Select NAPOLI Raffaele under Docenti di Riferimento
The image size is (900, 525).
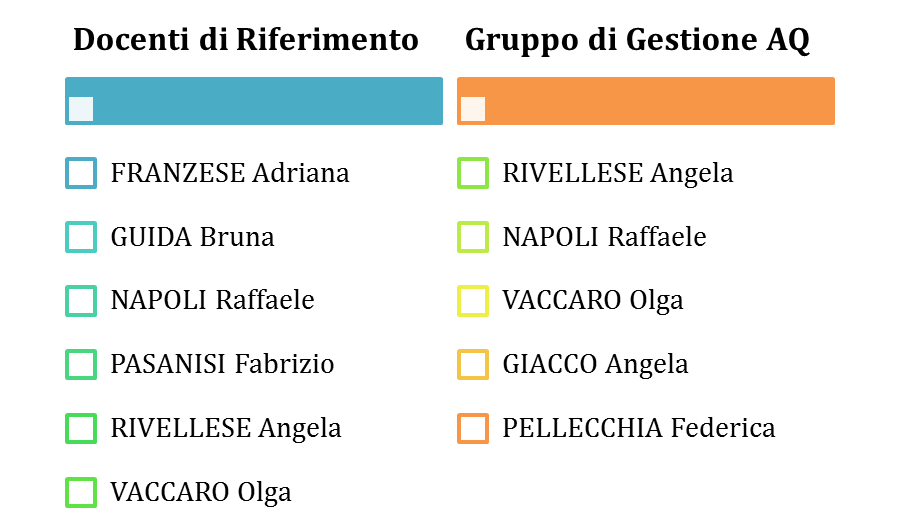[x=81, y=301]
